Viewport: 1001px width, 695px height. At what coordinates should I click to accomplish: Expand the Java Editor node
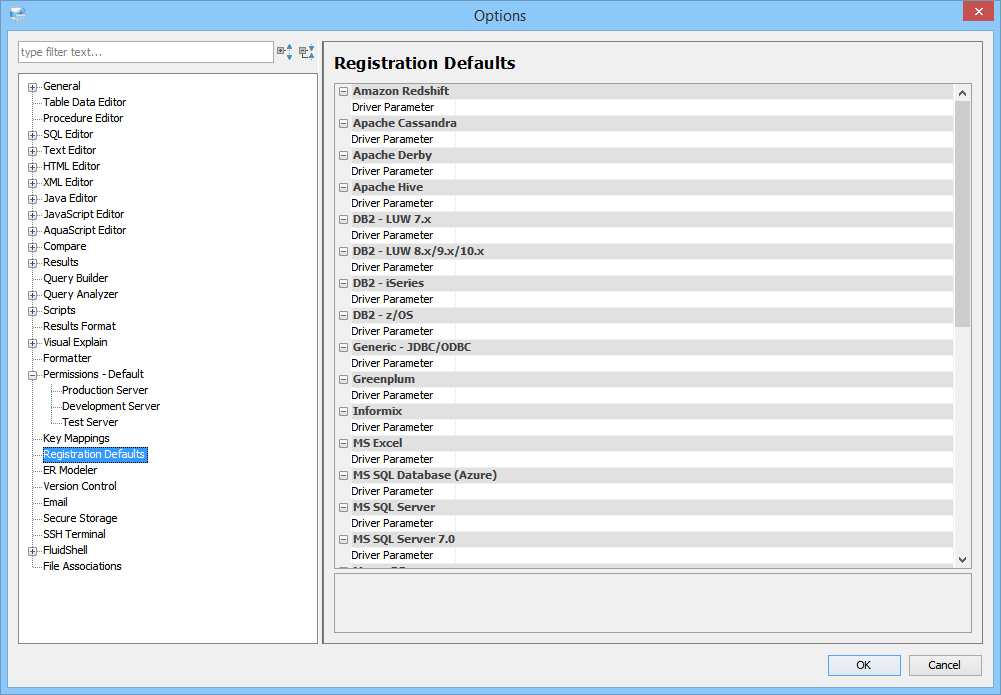(33, 198)
